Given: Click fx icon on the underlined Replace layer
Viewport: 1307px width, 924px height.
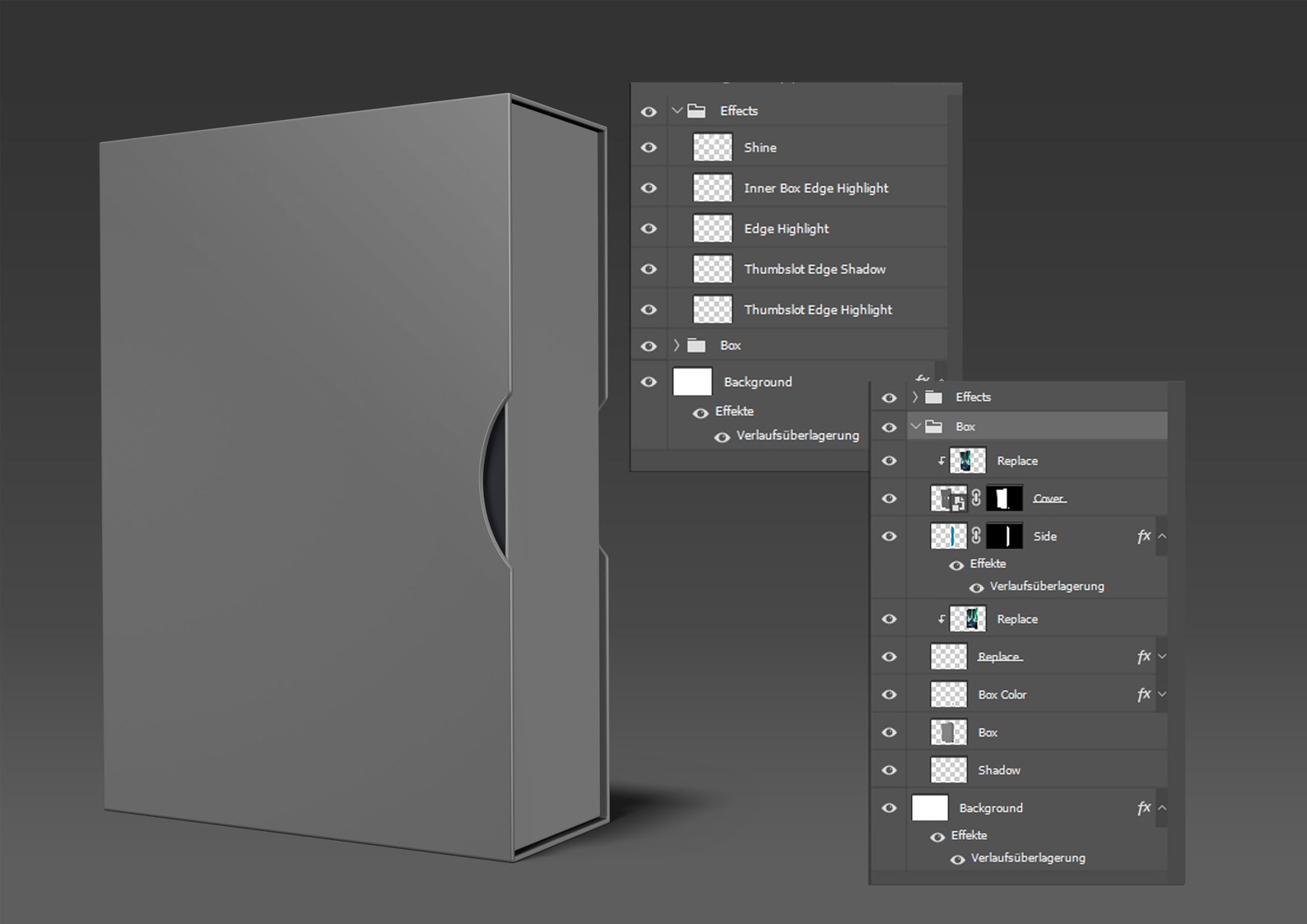Looking at the screenshot, I should [1143, 657].
